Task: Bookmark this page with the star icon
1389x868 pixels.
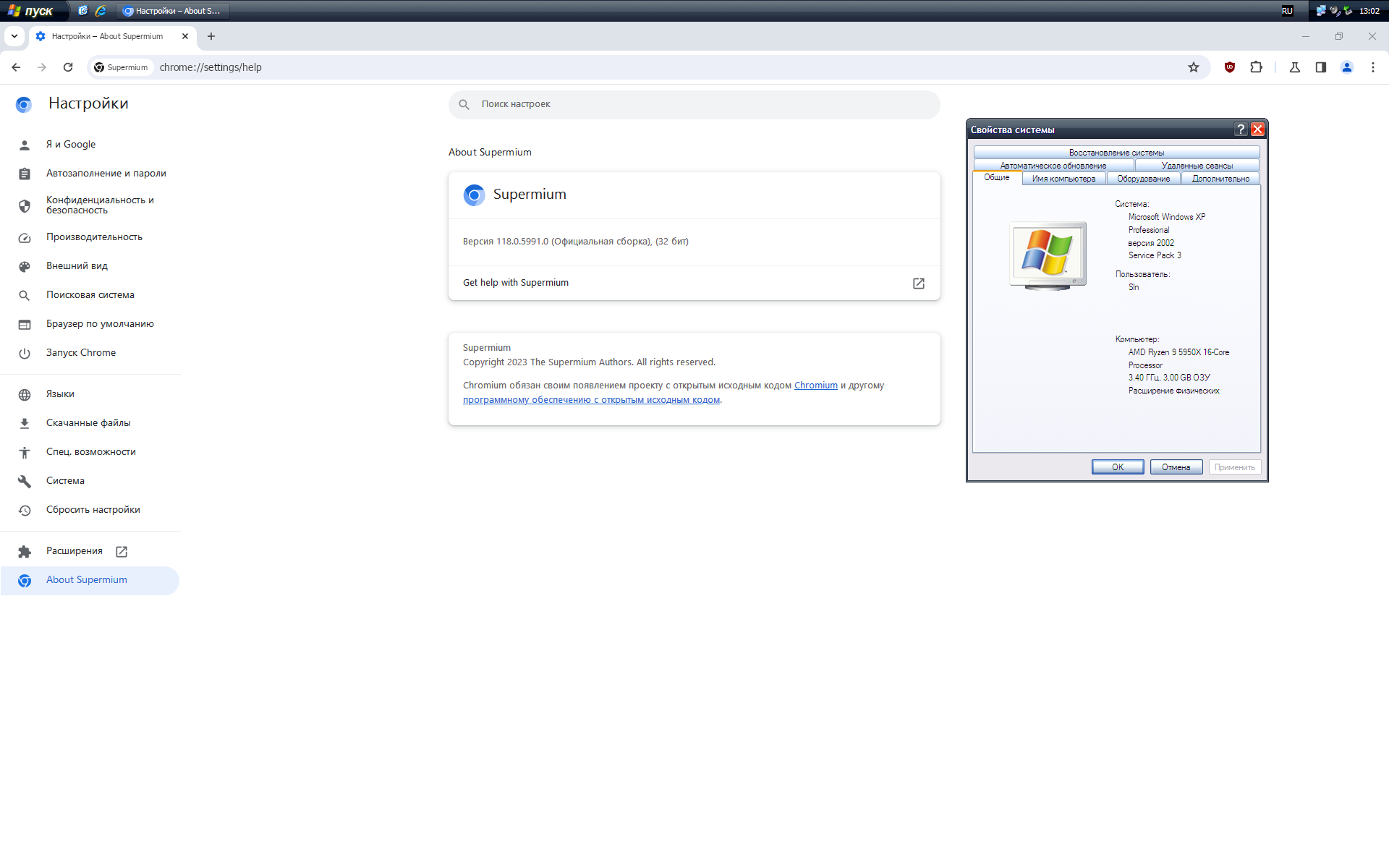Action: (x=1194, y=67)
